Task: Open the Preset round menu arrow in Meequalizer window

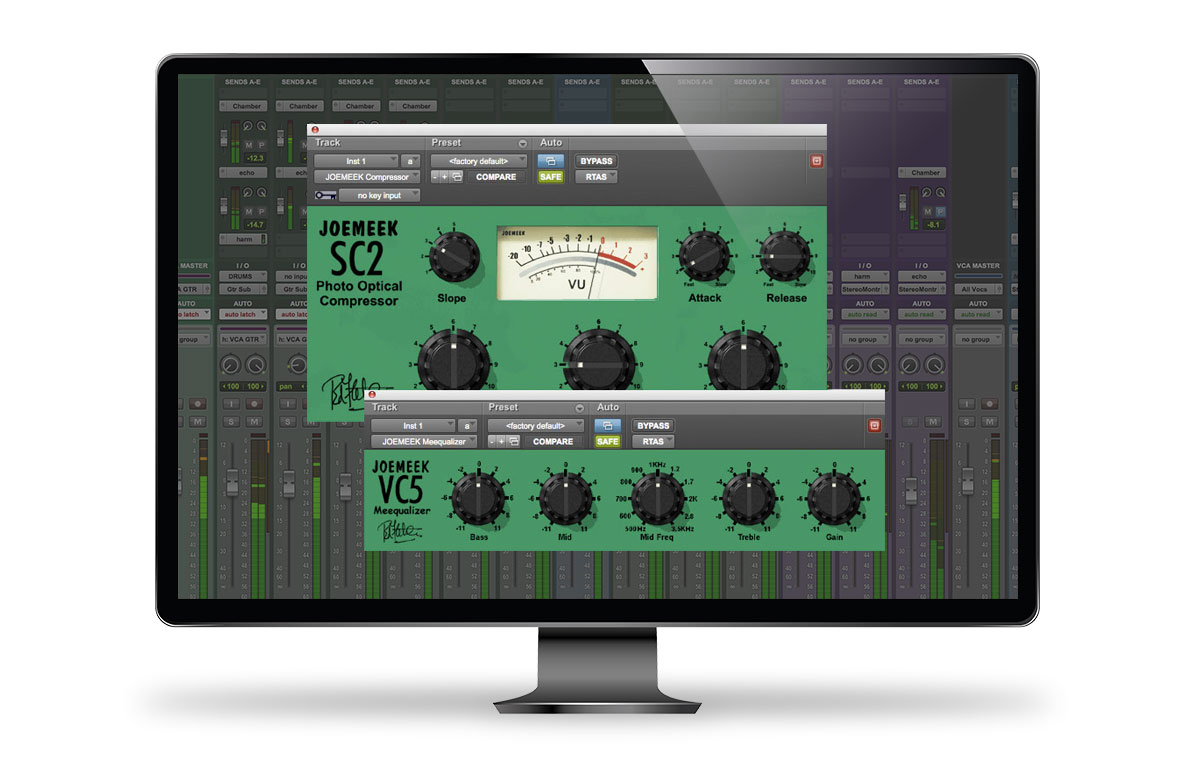Action: [x=580, y=408]
